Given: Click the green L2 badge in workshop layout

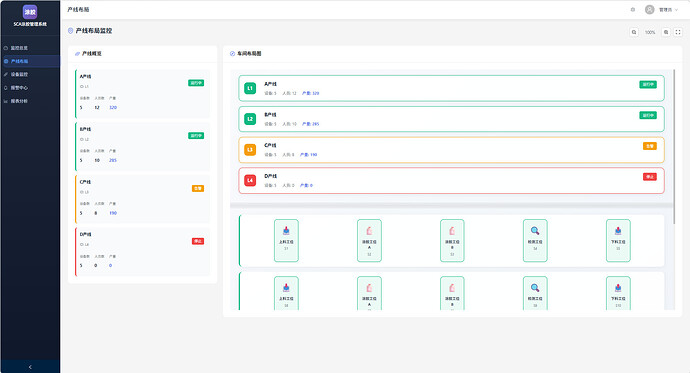Looking at the screenshot, I should [250, 119].
